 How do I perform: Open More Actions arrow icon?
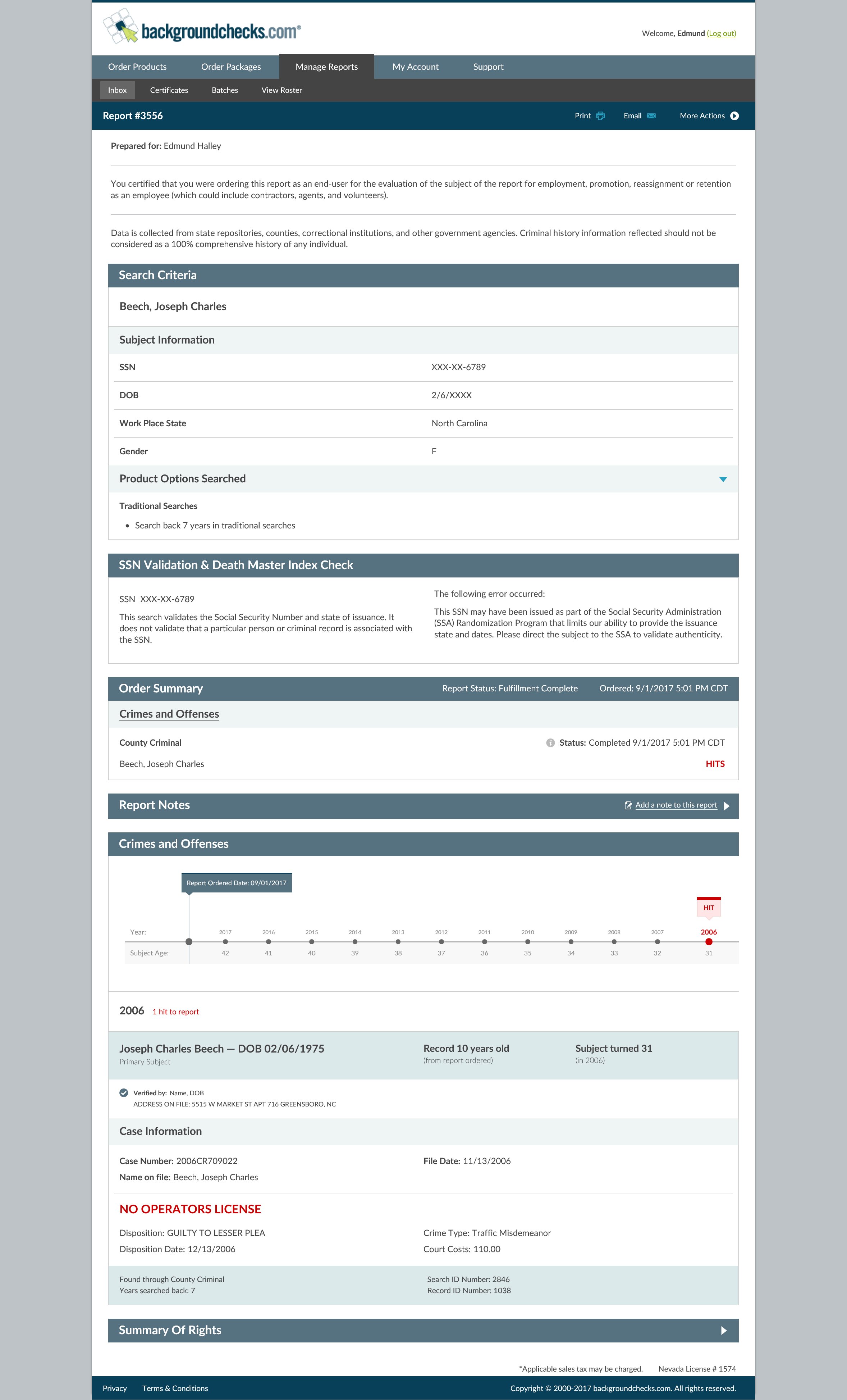pyautogui.click(x=734, y=116)
